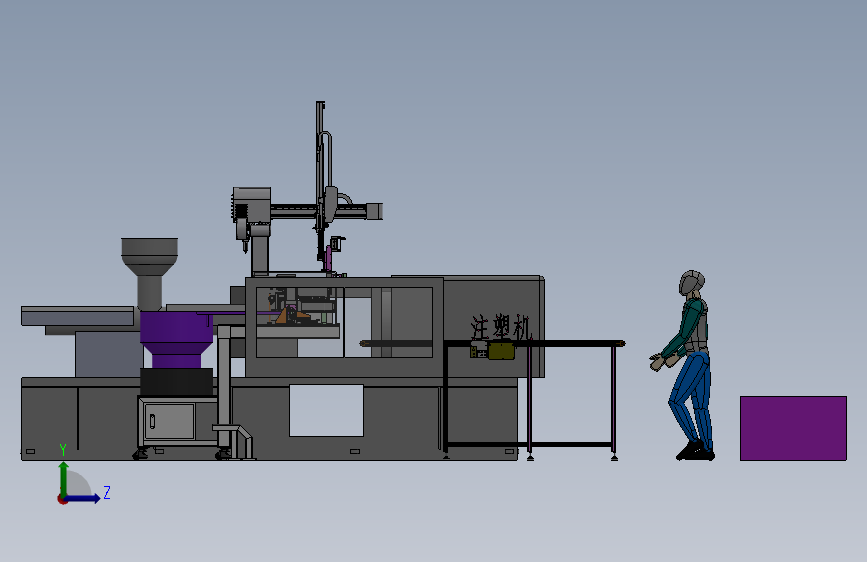867x562 pixels.
Task: Select the red origin ball of the coordinate triad
Action: [62, 499]
